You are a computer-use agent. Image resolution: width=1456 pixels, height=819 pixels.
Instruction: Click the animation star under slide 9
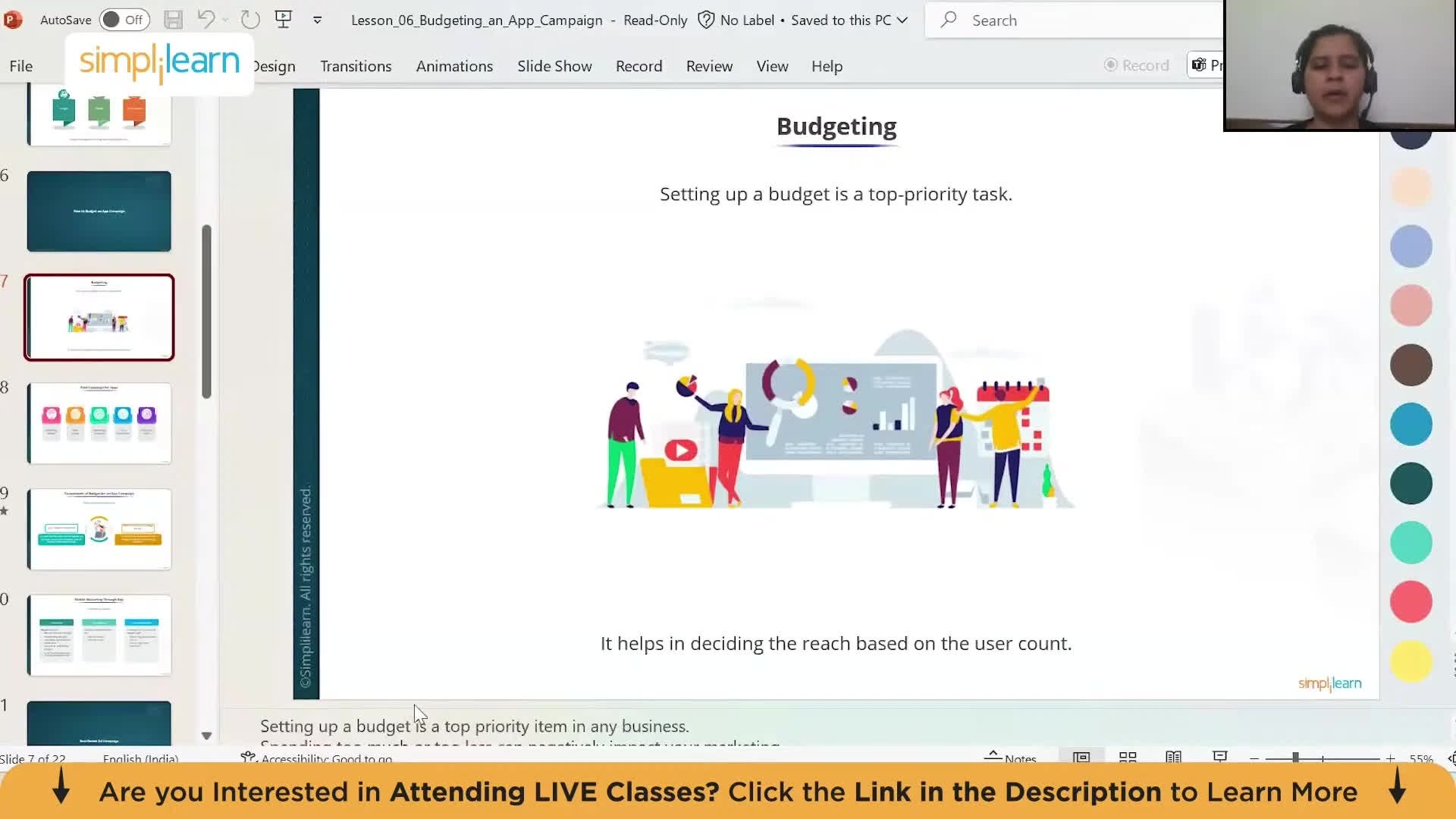click(x=5, y=511)
